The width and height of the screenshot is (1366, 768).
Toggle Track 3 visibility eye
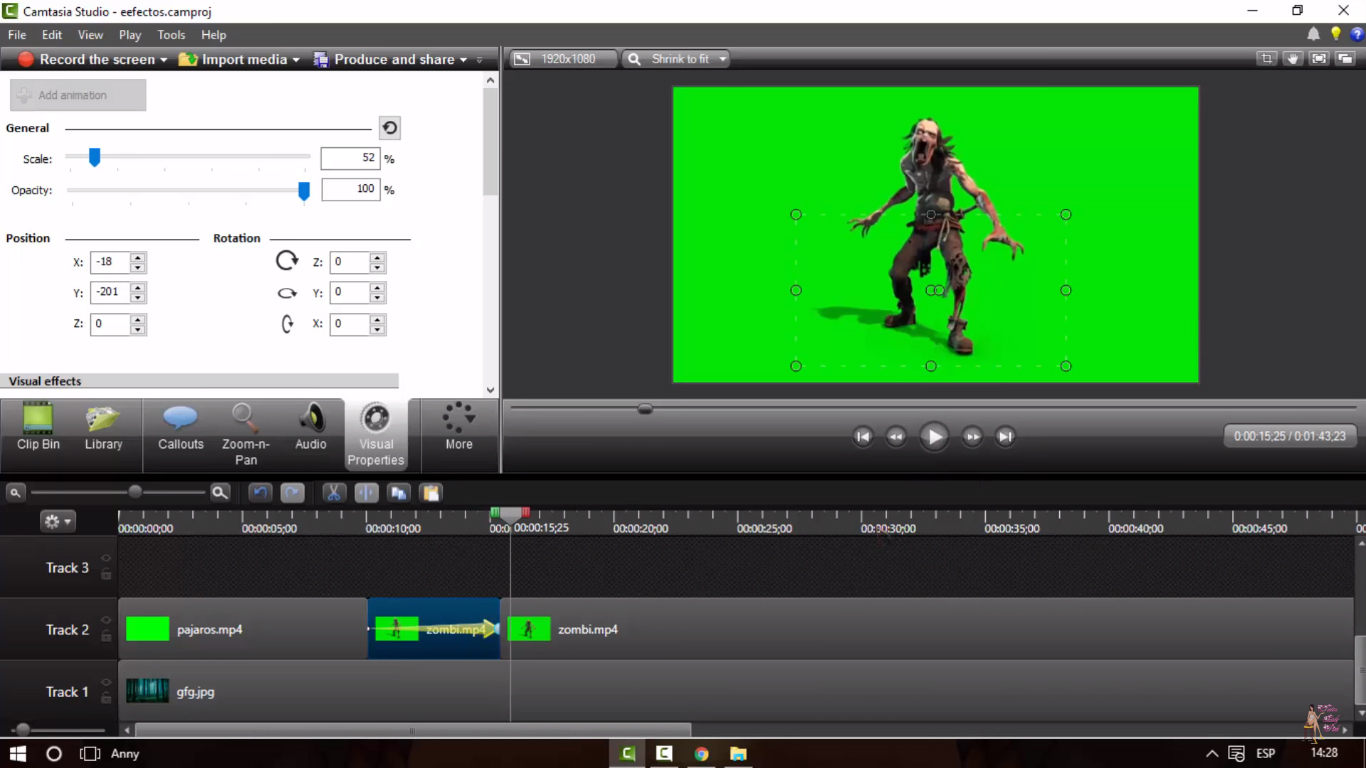click(x=106, y=559)
